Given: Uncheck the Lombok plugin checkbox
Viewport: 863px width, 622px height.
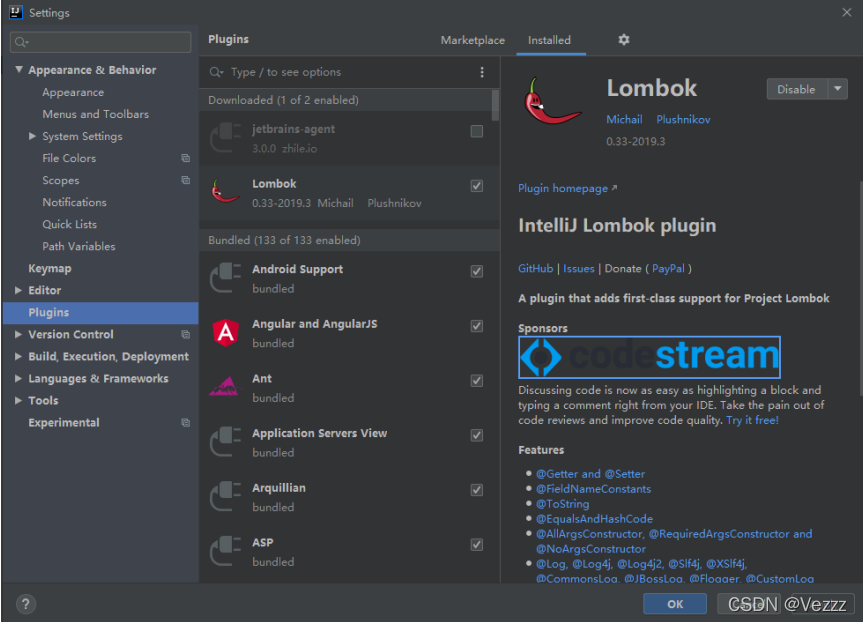Looking at the screenshot, I should [x=477, y=185].
